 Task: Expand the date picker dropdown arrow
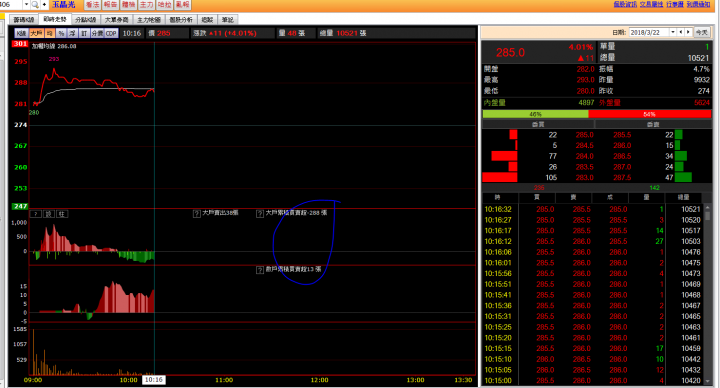click(x=673, y=32)
